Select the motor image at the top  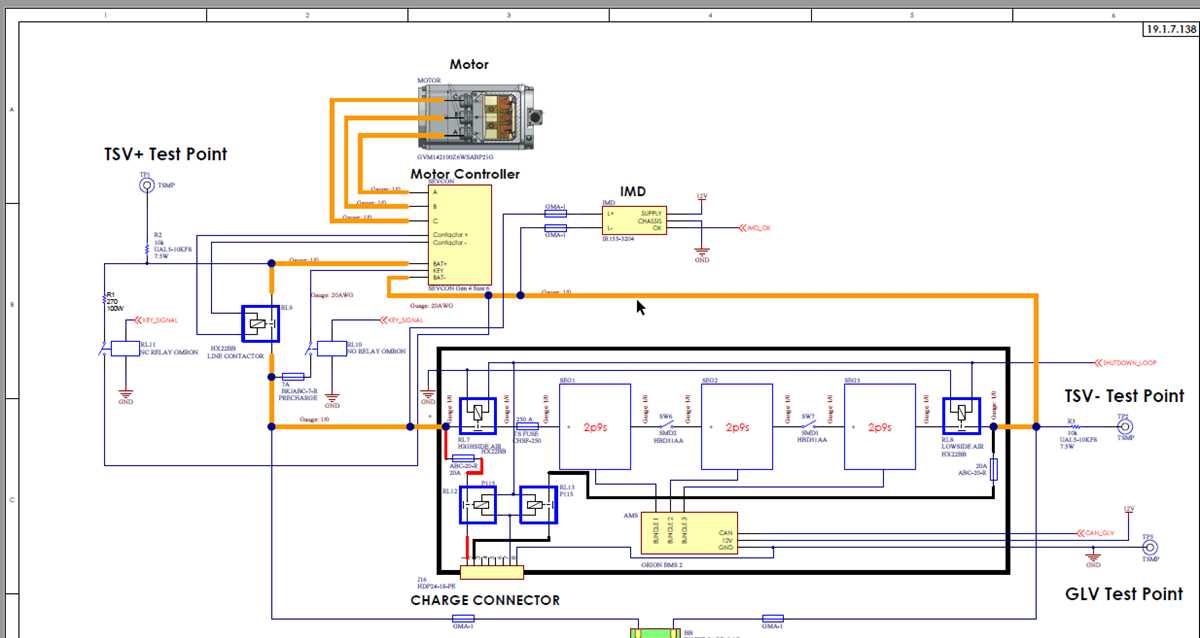(x=480, y=116)
